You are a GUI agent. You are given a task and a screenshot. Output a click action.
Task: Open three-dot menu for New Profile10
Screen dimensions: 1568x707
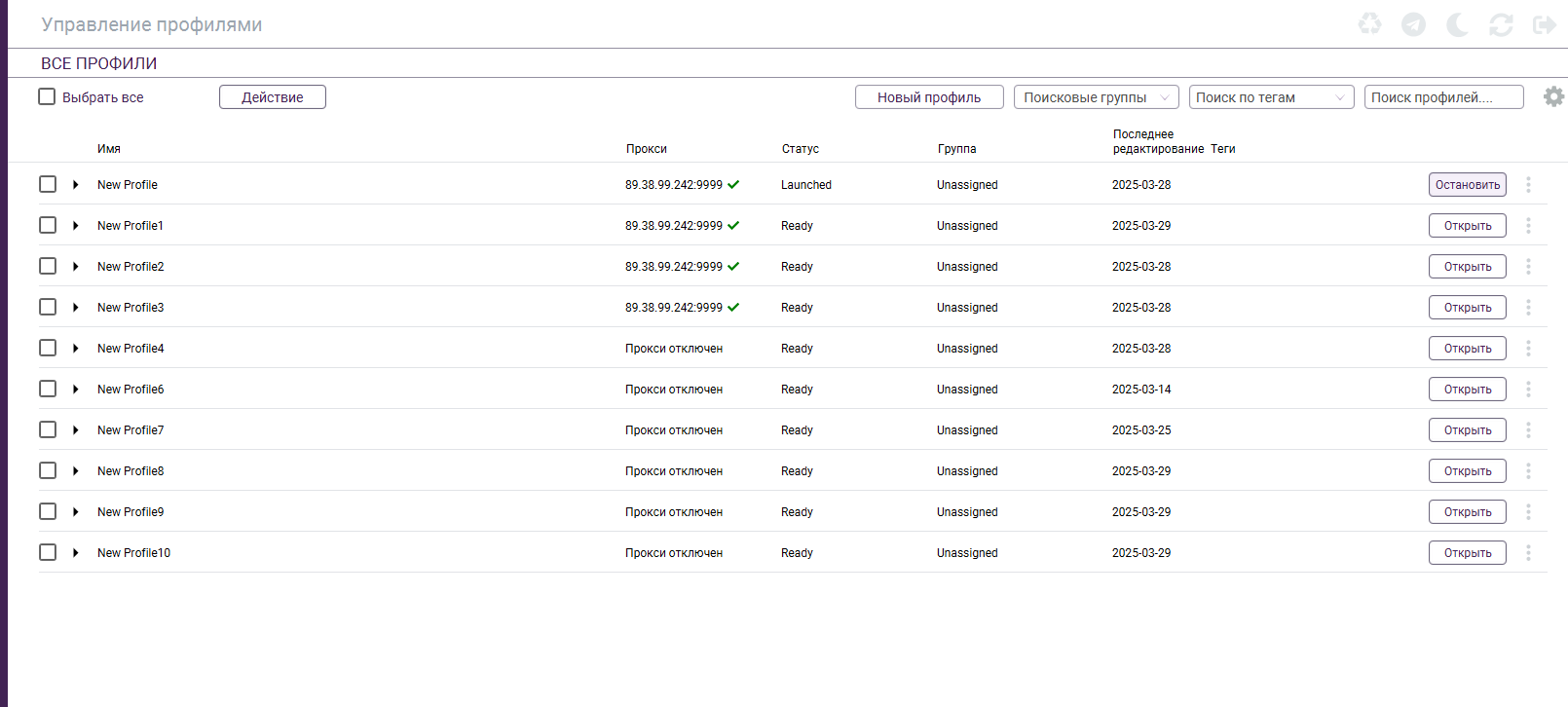pyautogui.click(x=1528, y=553)
